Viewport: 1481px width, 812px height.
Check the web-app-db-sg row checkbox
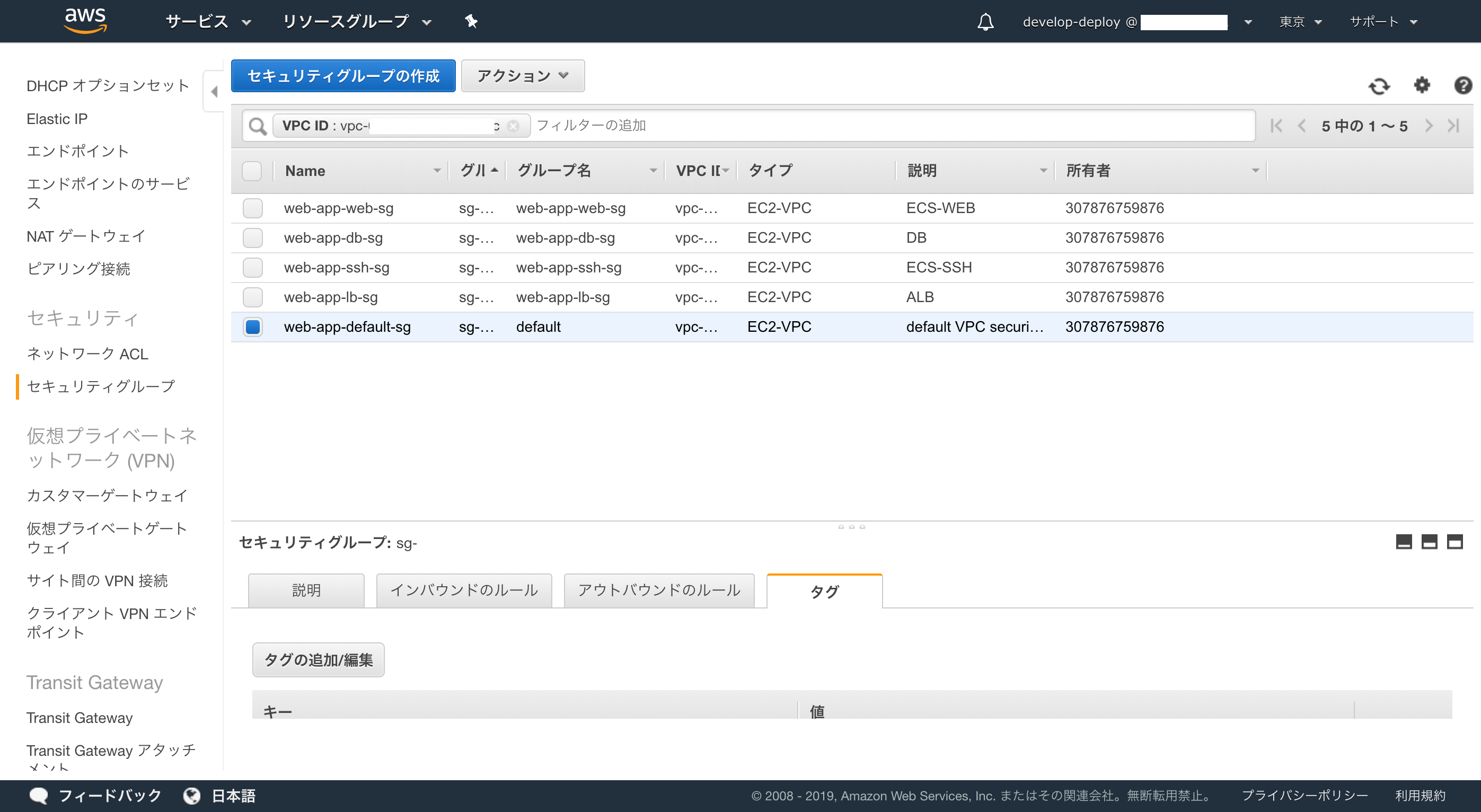[252, 237]
